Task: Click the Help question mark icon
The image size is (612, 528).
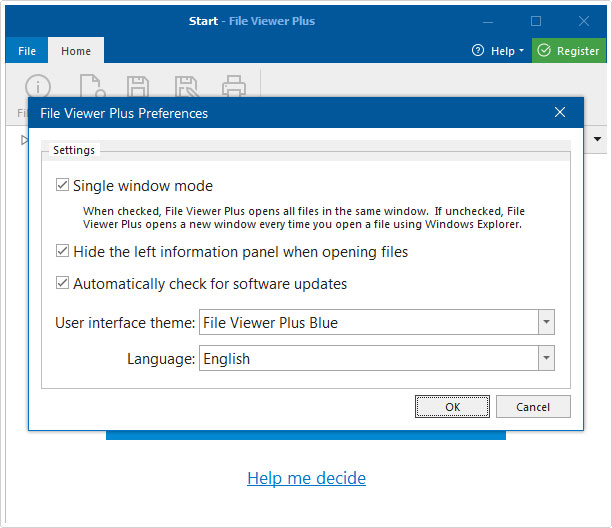Action: coord(478,50)
